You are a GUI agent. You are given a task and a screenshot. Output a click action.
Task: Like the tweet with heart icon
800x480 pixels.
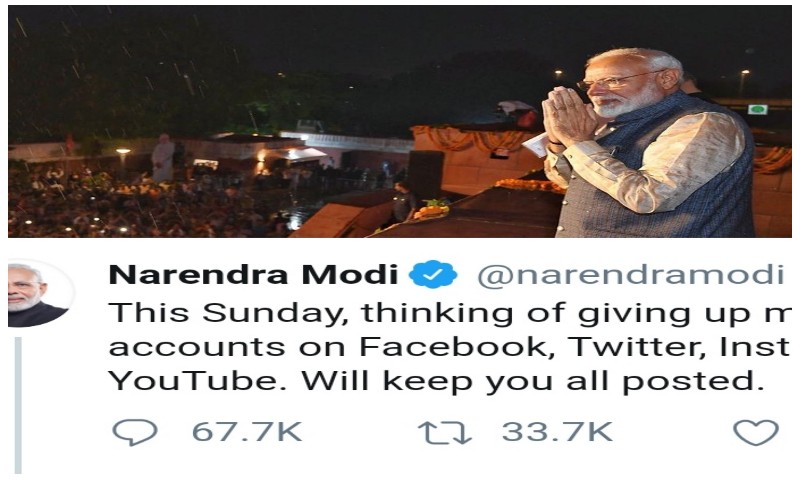click(x=756, y=433)
